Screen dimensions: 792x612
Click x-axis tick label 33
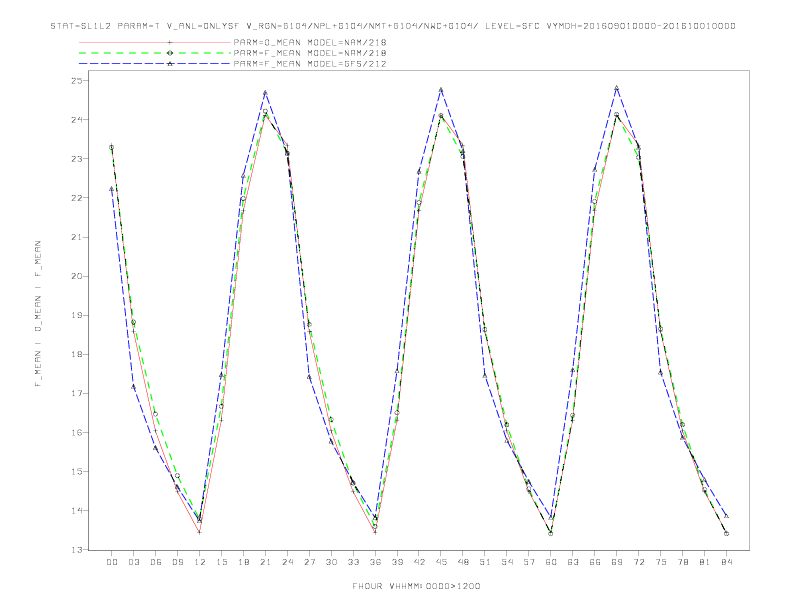pyautogui.click(x=353, y=562)
